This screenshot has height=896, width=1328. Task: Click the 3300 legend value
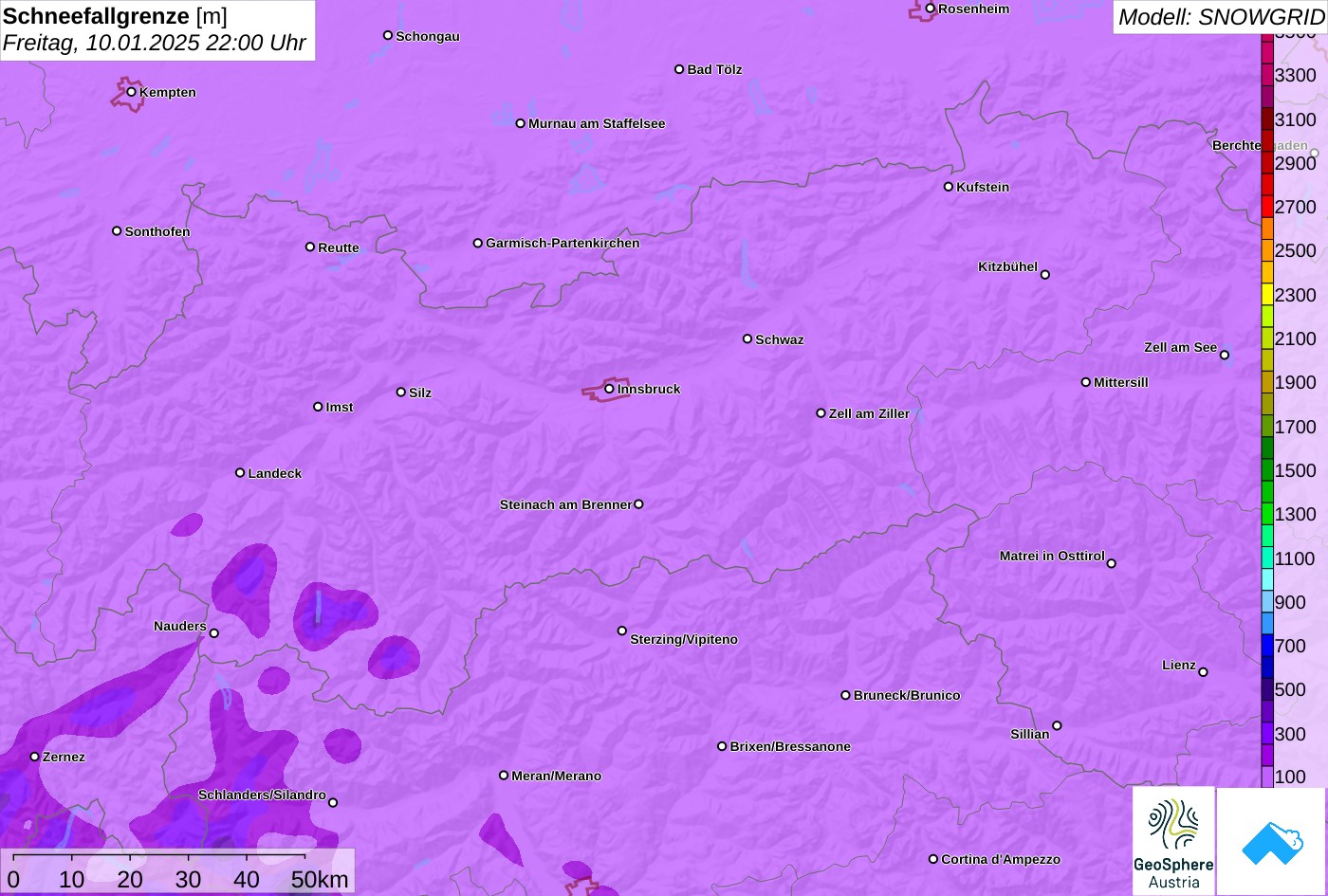point(1296,75)
